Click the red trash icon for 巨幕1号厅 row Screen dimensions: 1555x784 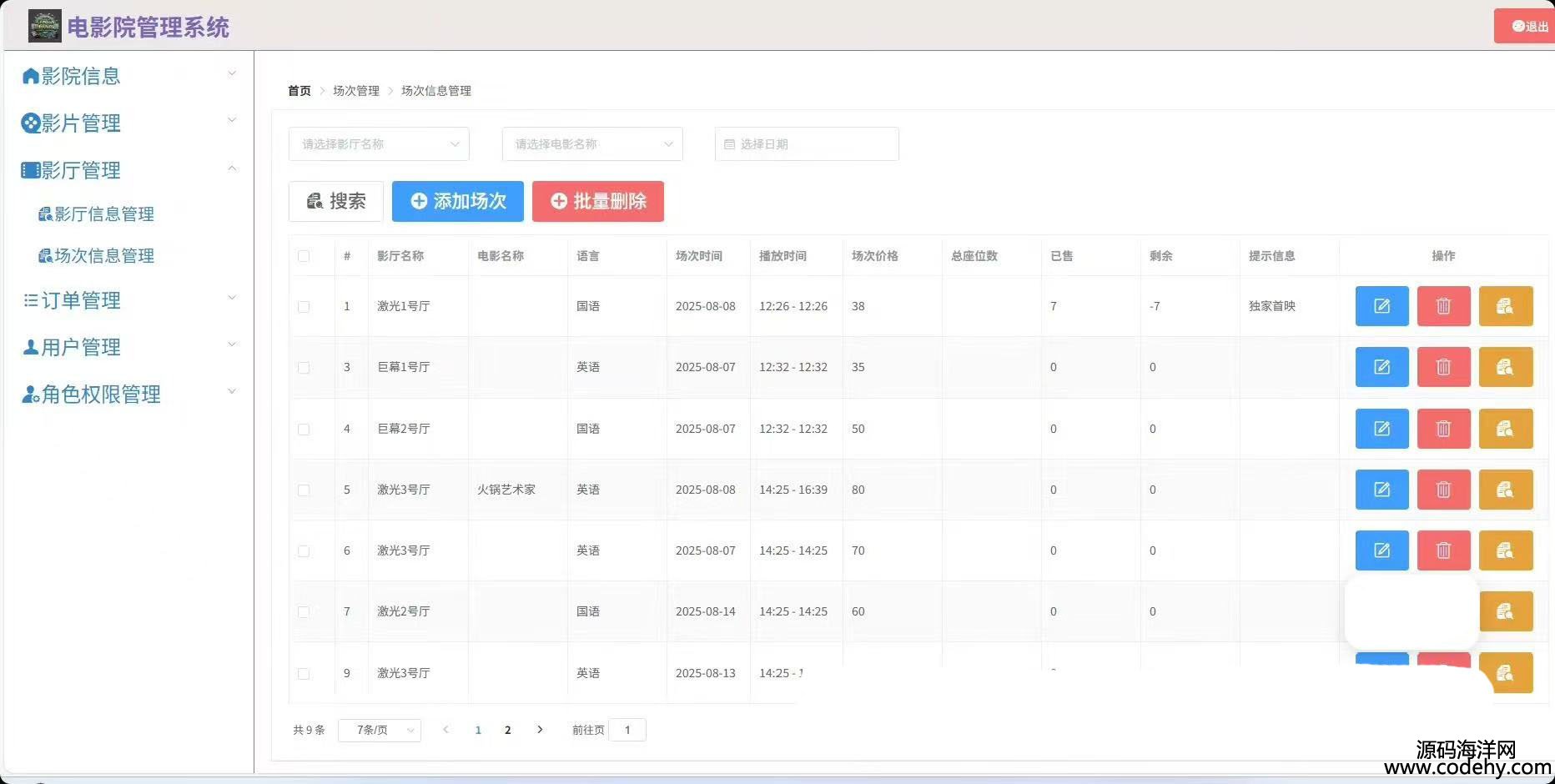tap(1443, 367)
